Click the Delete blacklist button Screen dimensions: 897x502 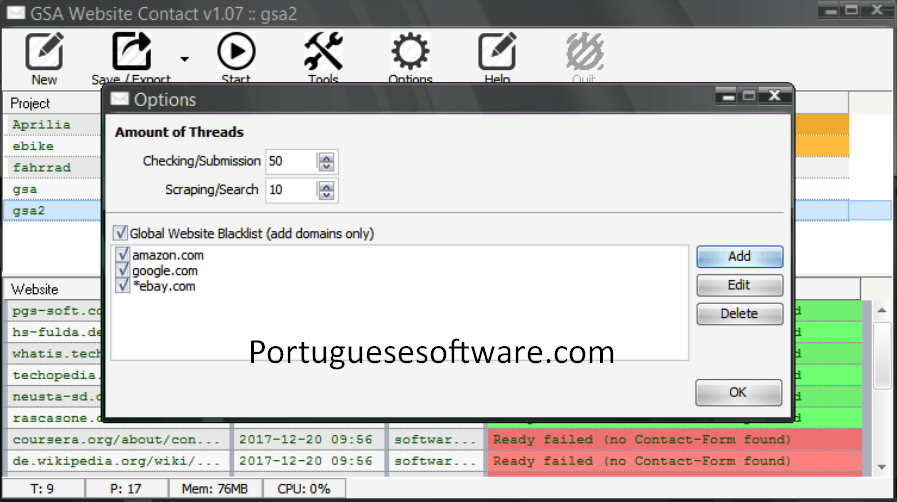coord(739,314)
